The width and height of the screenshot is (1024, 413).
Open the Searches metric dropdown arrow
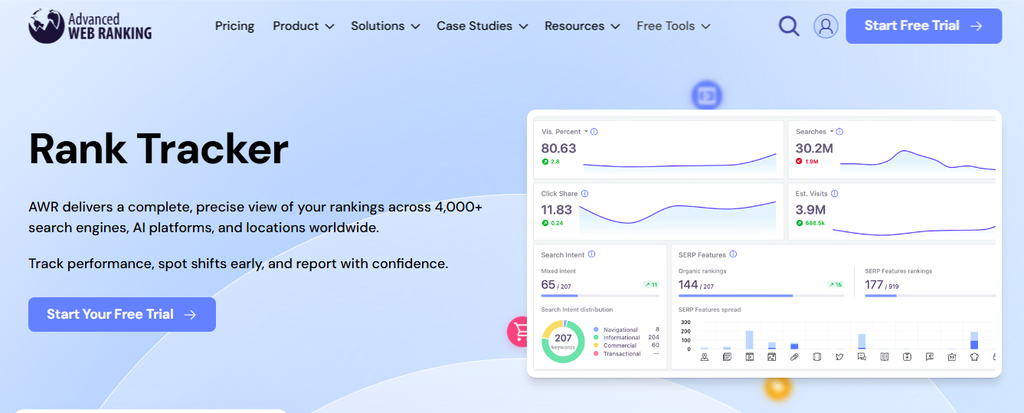click(x=831, y=131)
